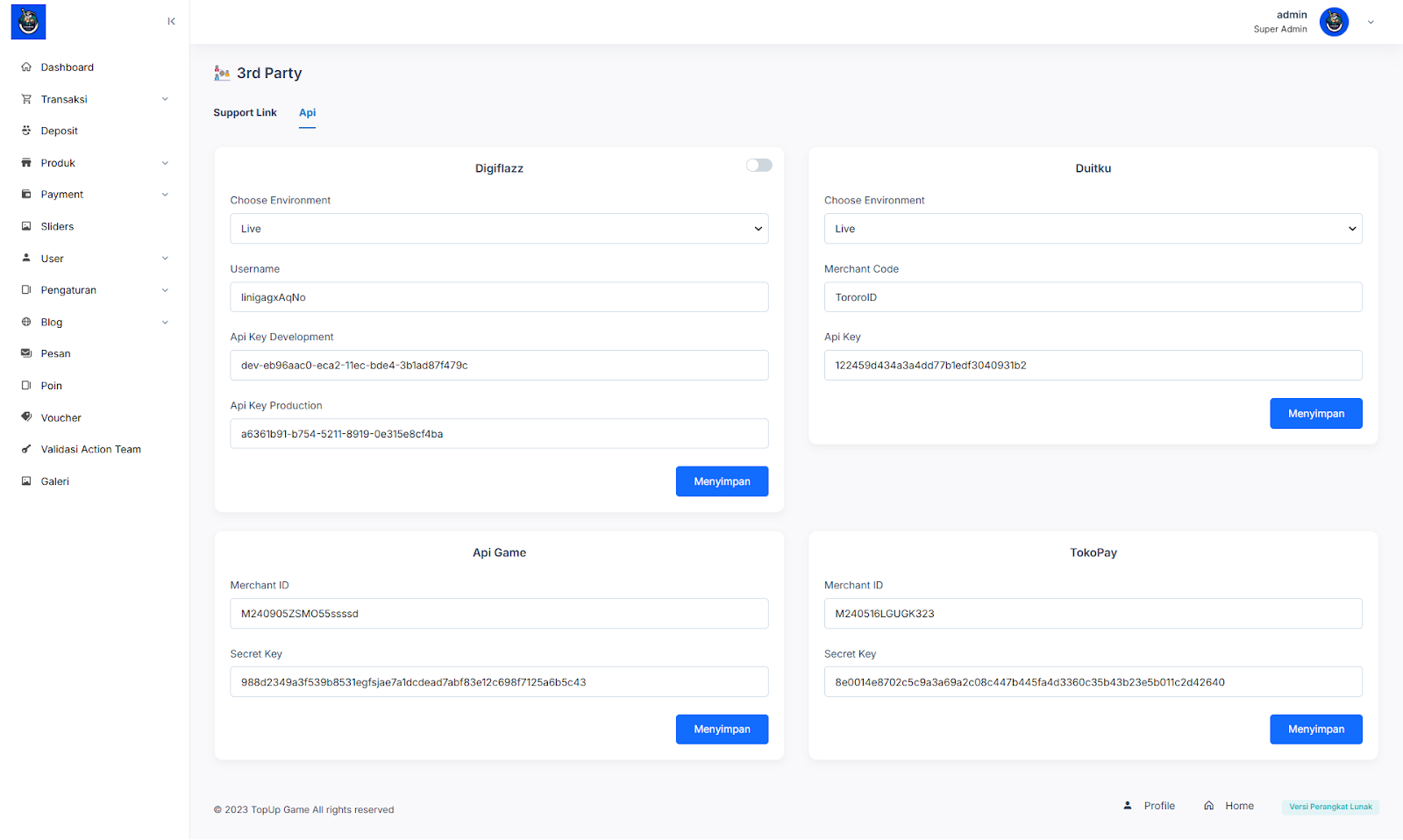Click the TokoPay Secret Key field
The image size is (1403, 840).
(1093, 682)
